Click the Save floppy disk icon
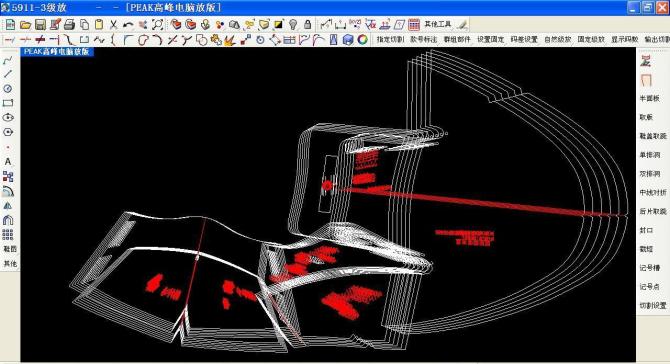670x364 pixels. (40, 25)
